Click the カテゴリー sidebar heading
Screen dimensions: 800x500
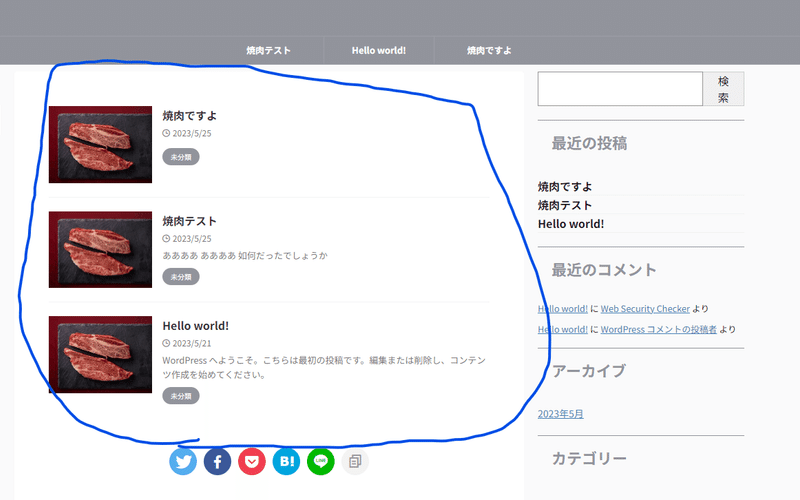pyautogui.click(x=589, y=459)
